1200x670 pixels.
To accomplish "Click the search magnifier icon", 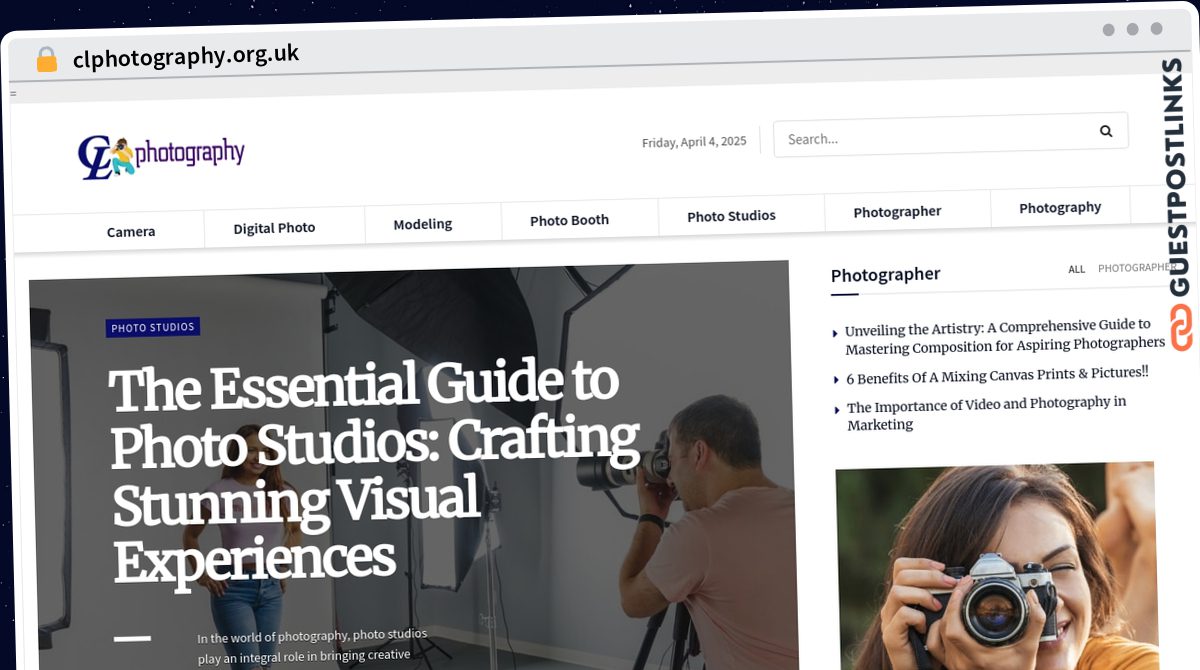I will click(x=1106, y=131).
